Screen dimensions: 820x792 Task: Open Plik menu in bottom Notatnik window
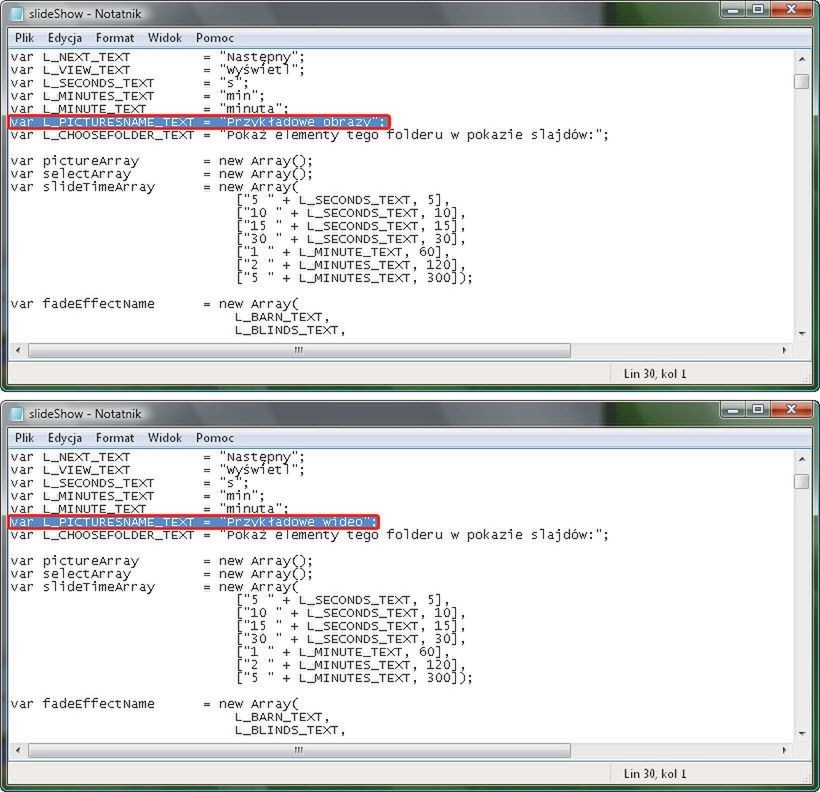(24, 438)
